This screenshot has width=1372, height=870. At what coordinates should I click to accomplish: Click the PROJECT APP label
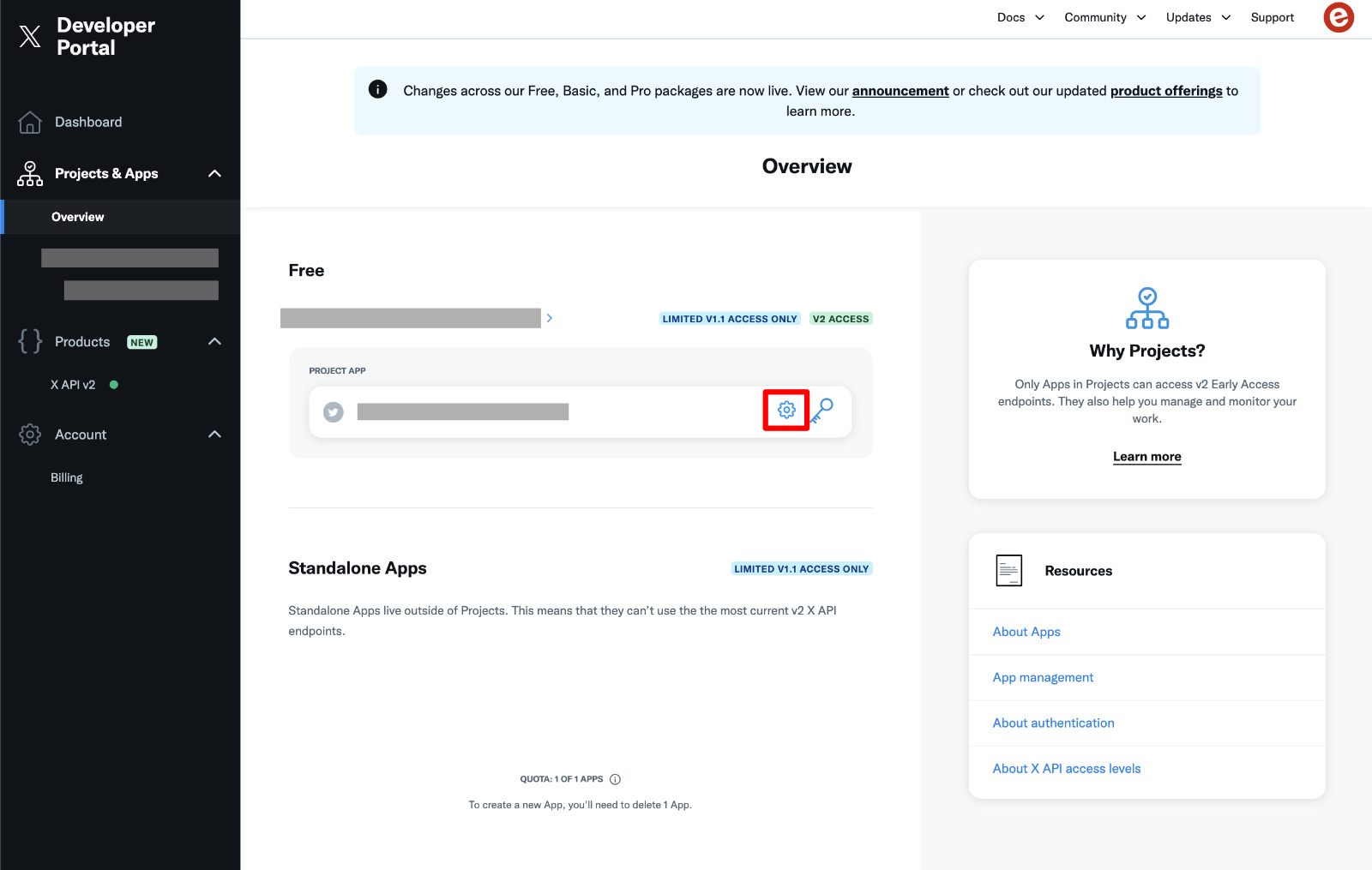tap(337, 371)
